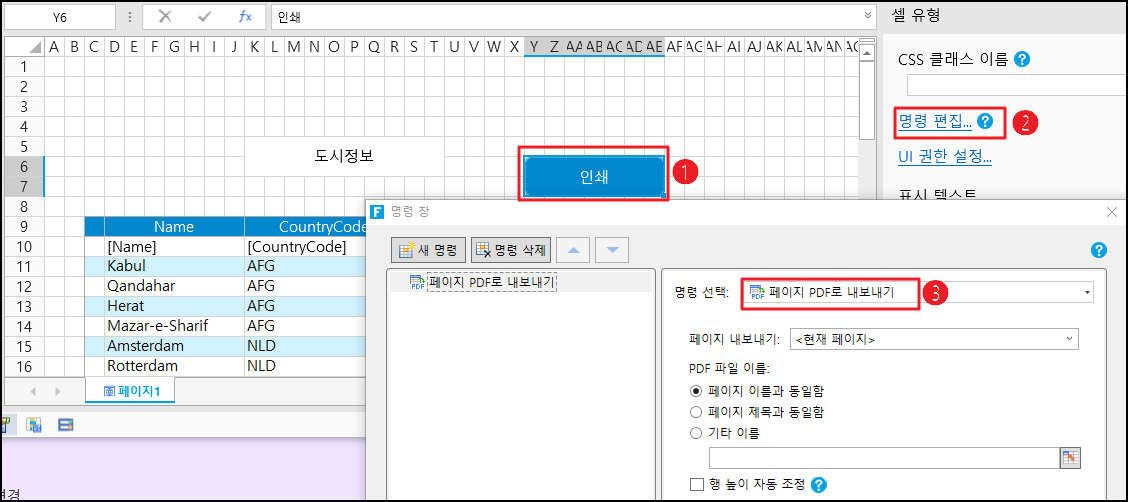Move command up with the up arrow

coord(573,249)
